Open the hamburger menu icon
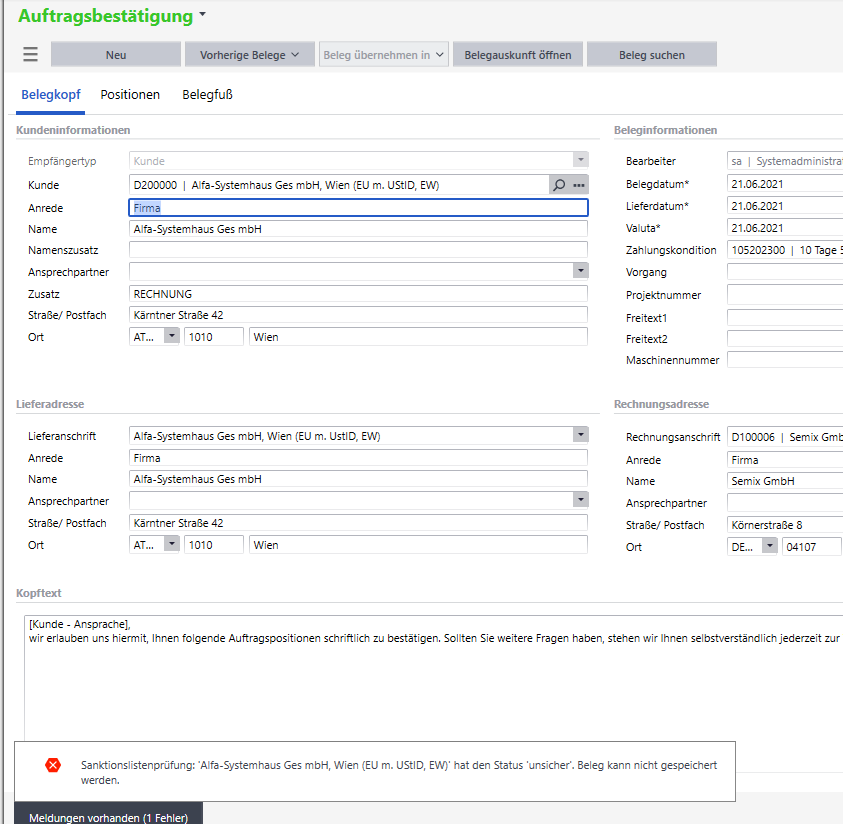 [x=30, y=55]
